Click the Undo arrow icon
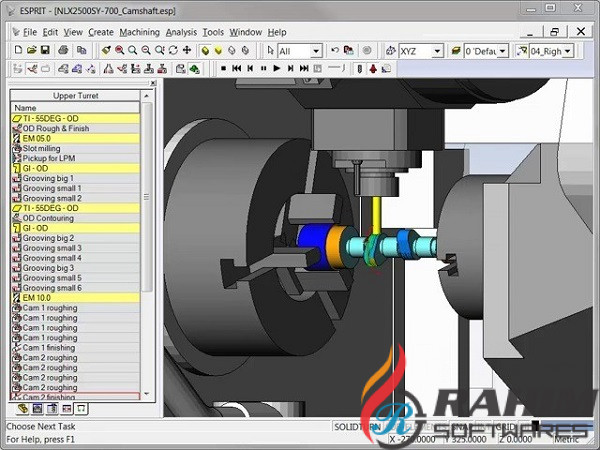 [x=335, y=50]
